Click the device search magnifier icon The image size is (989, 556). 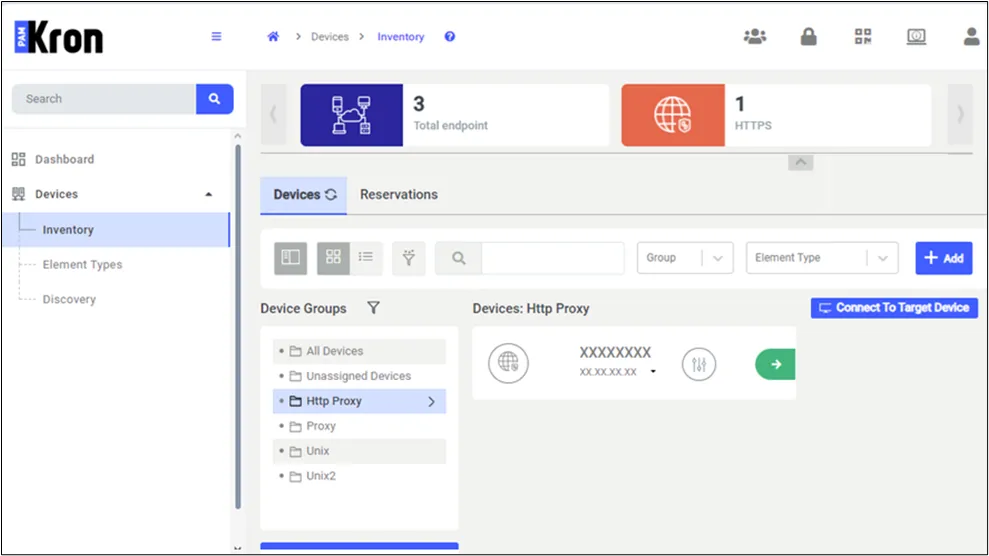point(459,258)
